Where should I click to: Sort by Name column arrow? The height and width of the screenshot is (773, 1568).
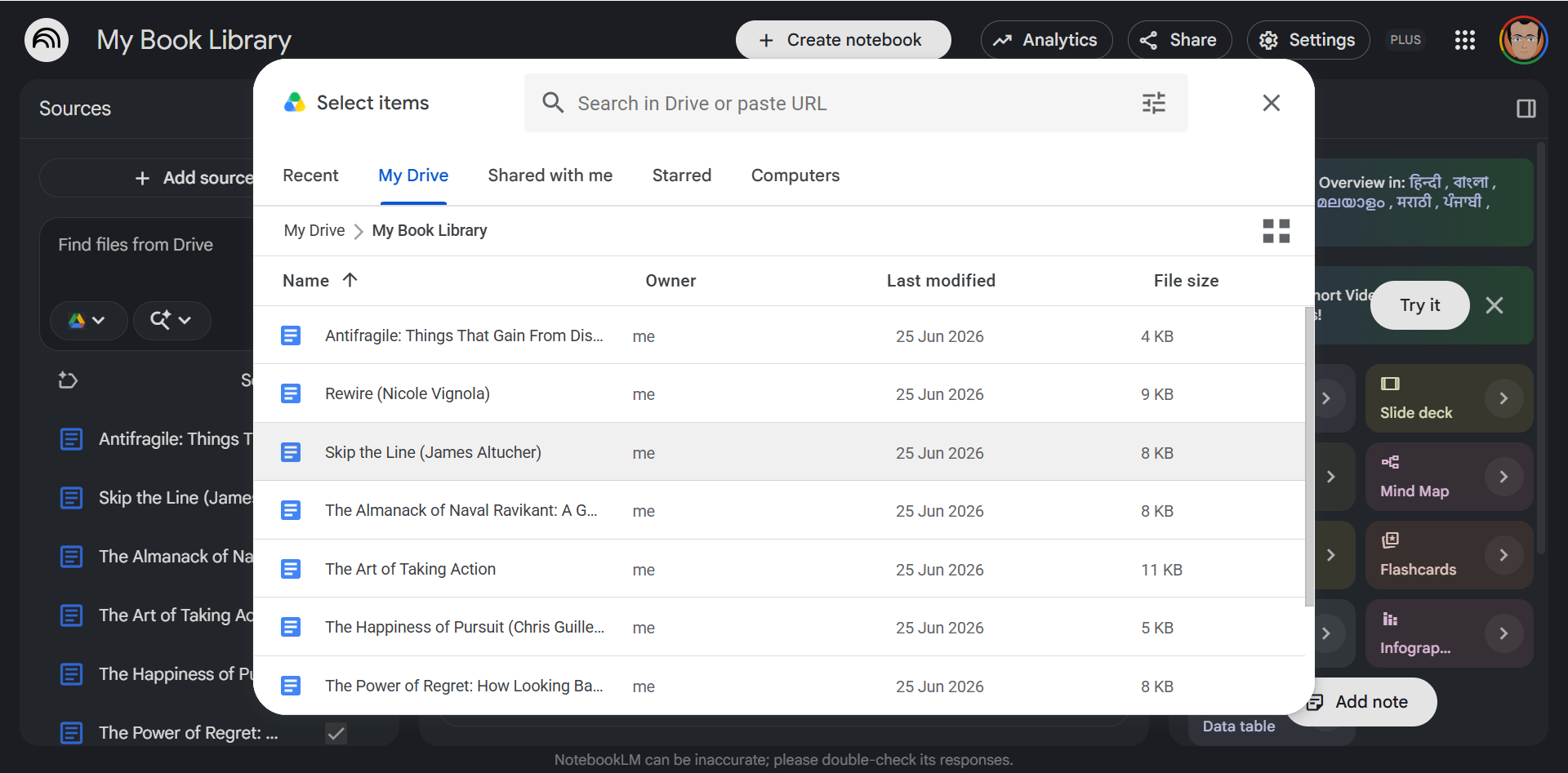click(350, 280)
